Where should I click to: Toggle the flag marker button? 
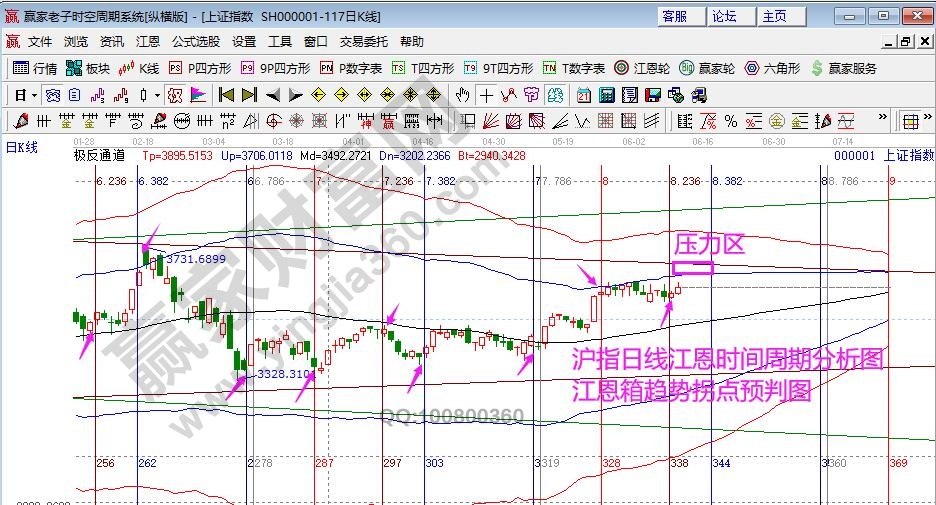click(x=197, y=95)
